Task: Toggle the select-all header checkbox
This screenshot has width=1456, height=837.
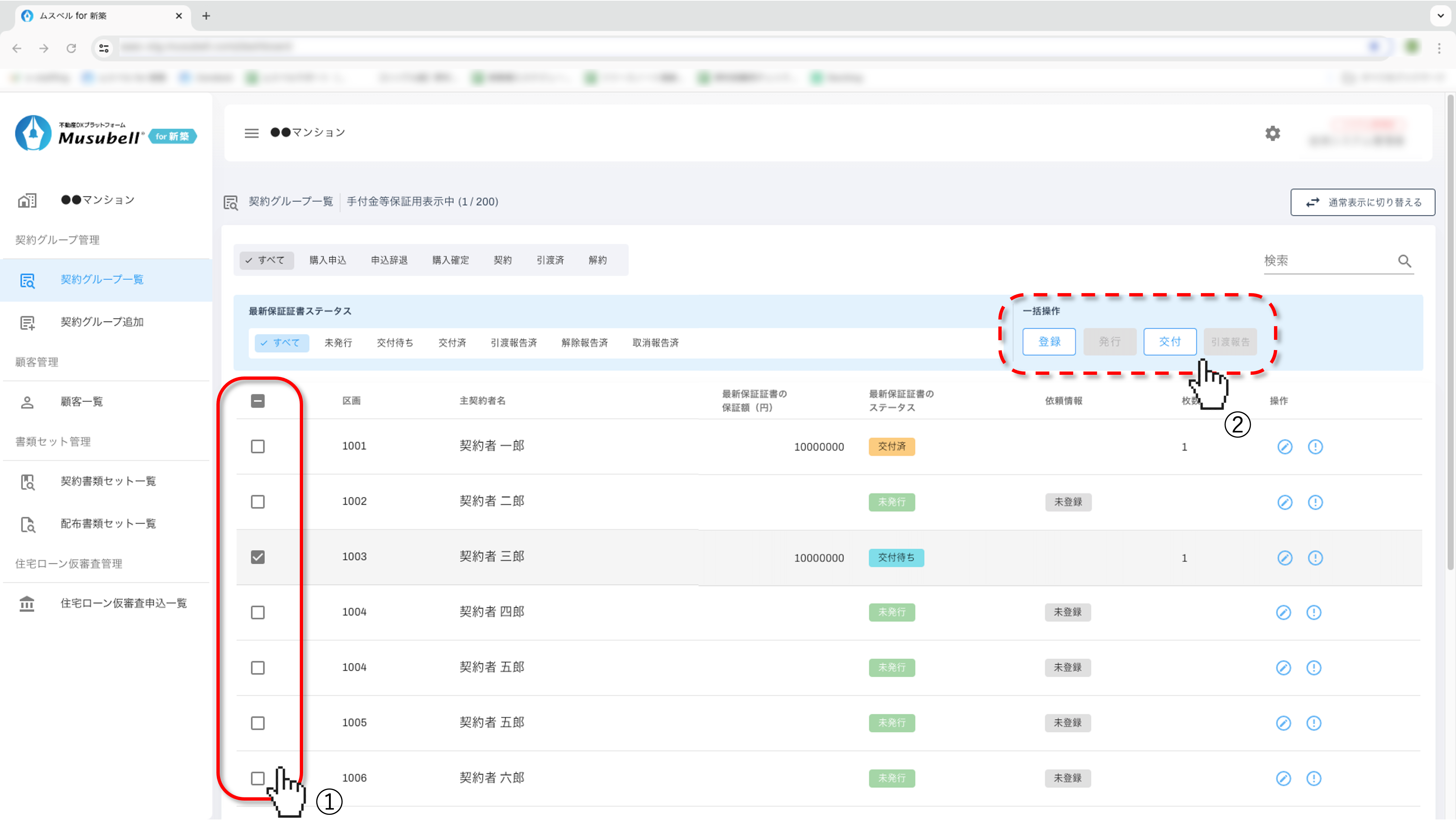Action: tap(257, 401)
